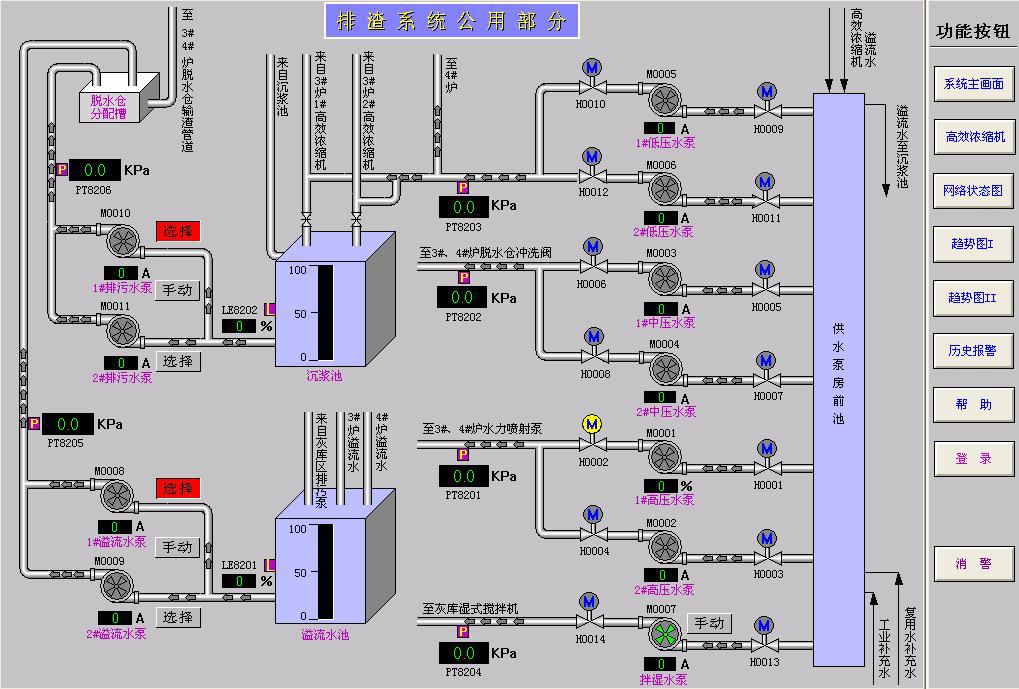Viewport: 1019px width, 689px height.
Task: Click the M0007 mixing water pump icon
Action: pos(663,634)
